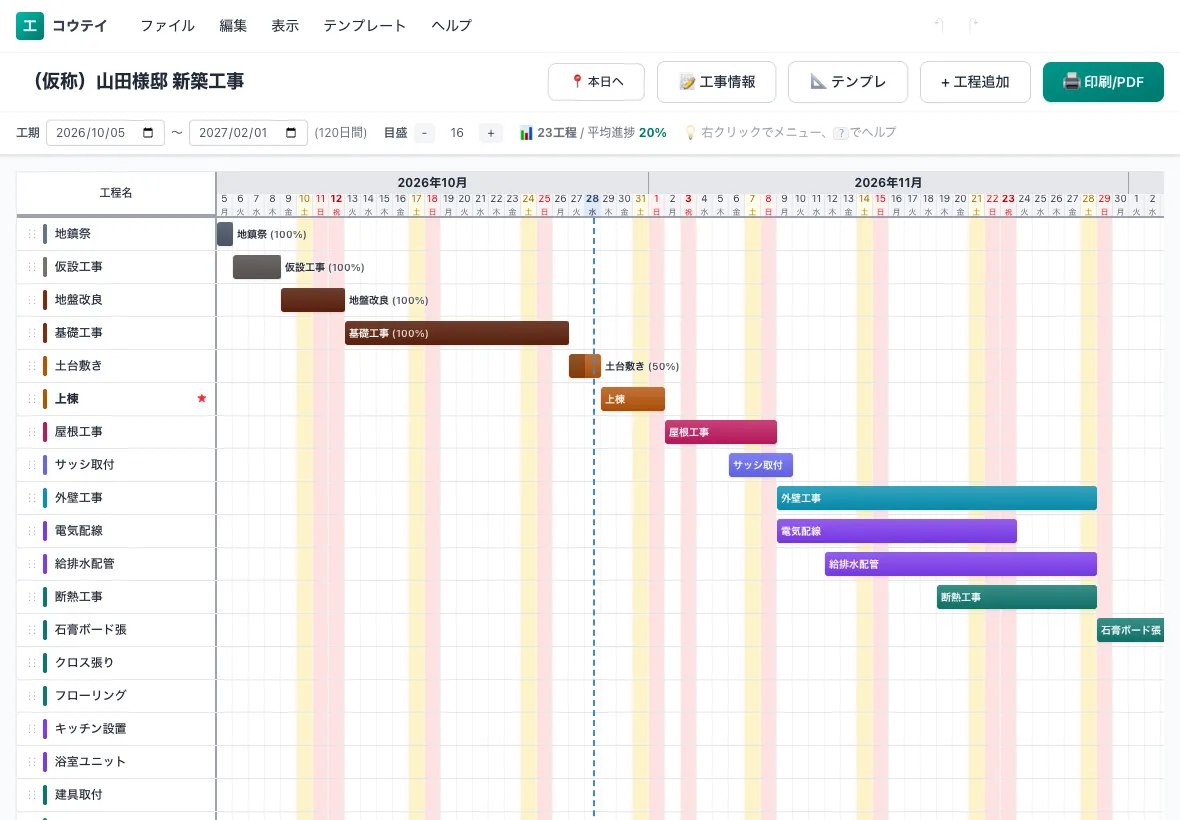Select the 地鎮祭 gantt bar
1180x820 pixels.
pyautogui.click(x=225, y=234)
